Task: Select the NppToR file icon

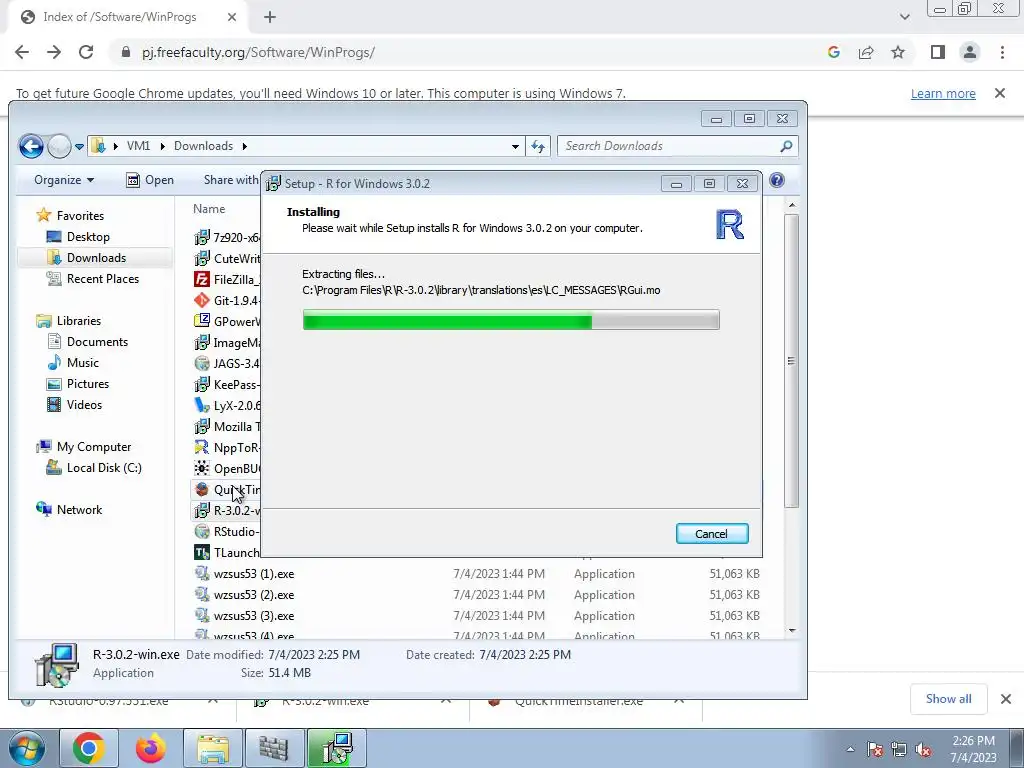Action: pos(202,447)
